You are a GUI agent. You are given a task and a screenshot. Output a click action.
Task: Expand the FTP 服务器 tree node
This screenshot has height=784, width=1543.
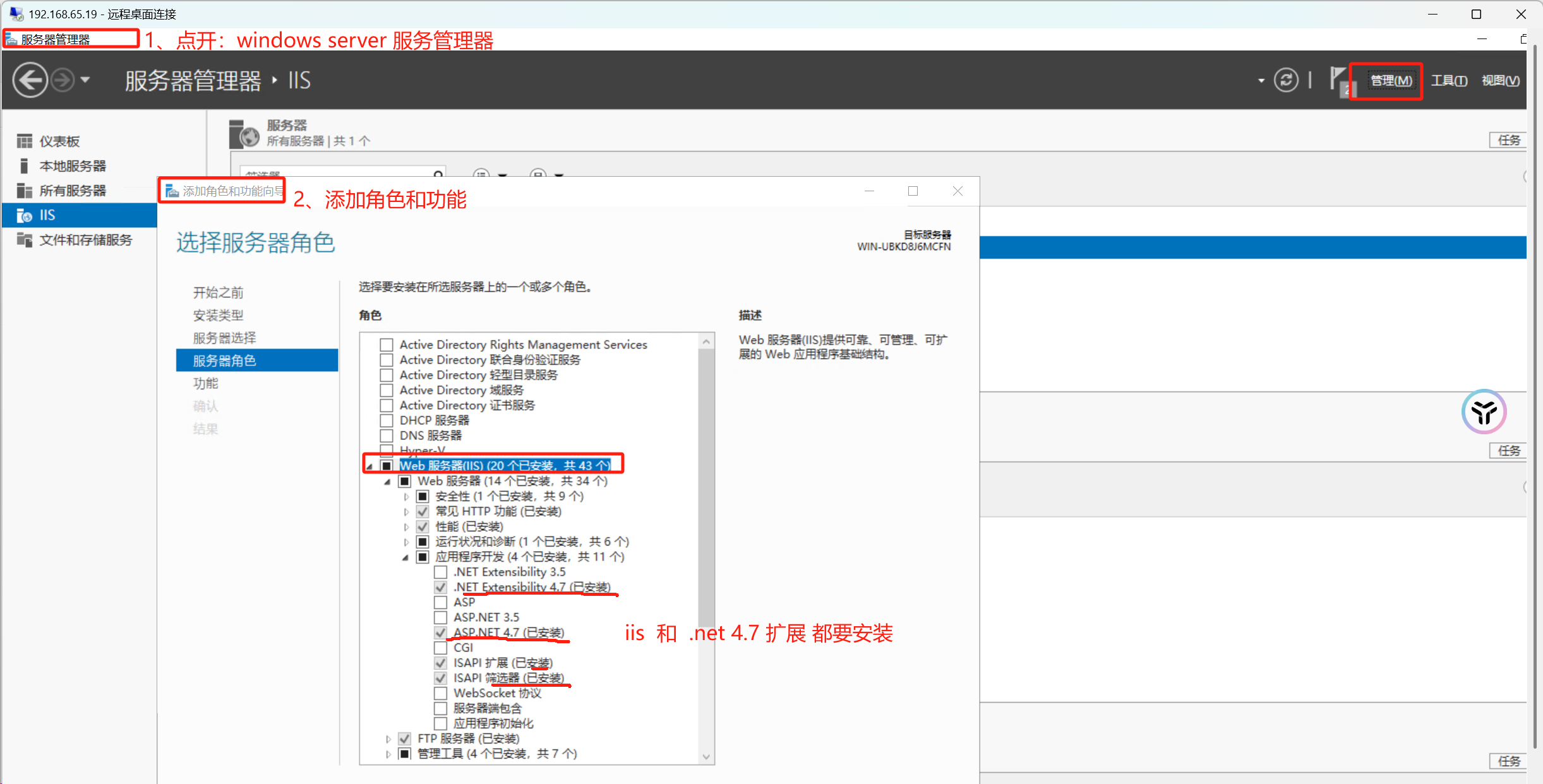(x=388, y=739)
